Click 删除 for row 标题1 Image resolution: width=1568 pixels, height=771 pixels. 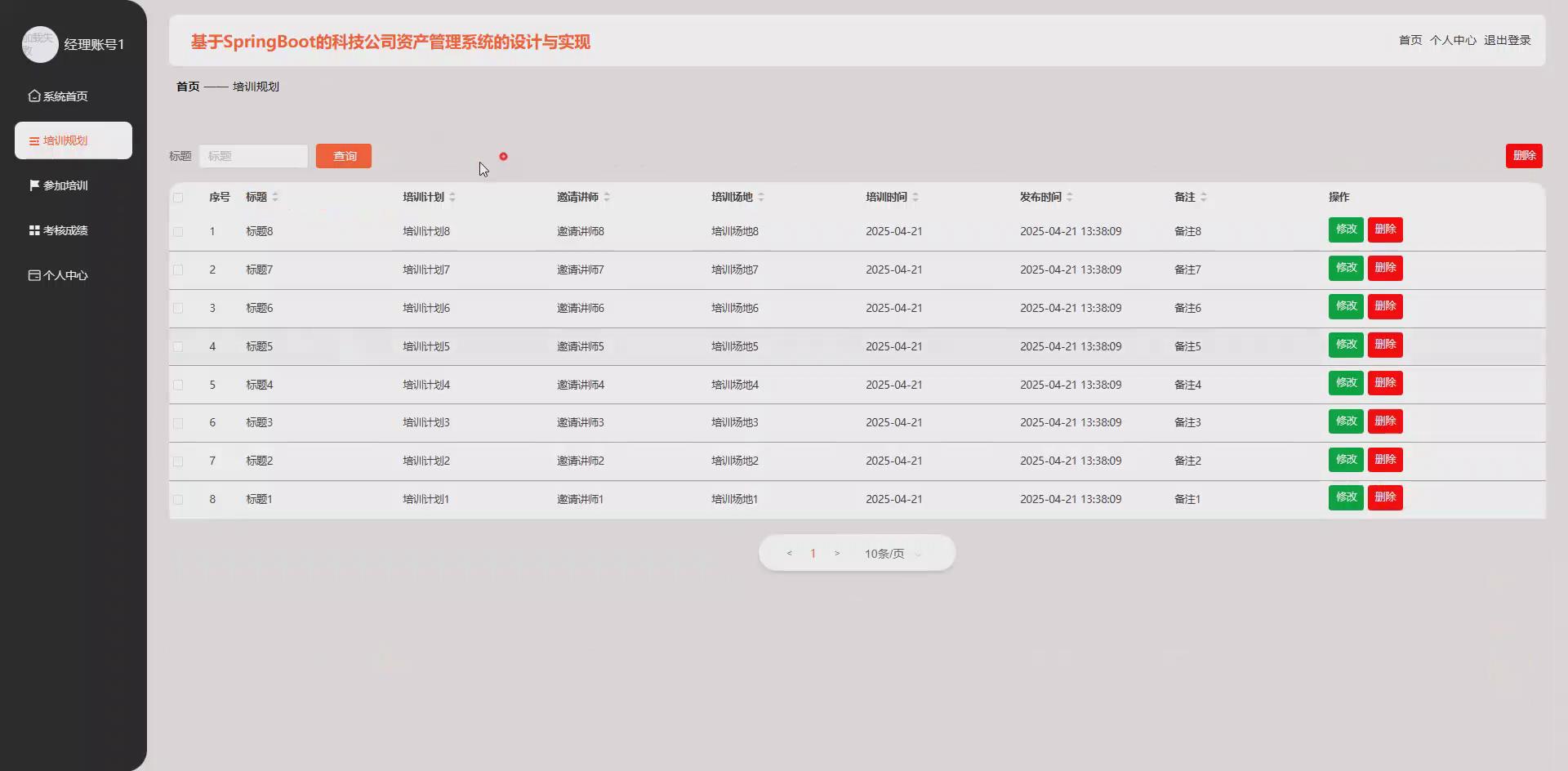tap(1385, 497)
